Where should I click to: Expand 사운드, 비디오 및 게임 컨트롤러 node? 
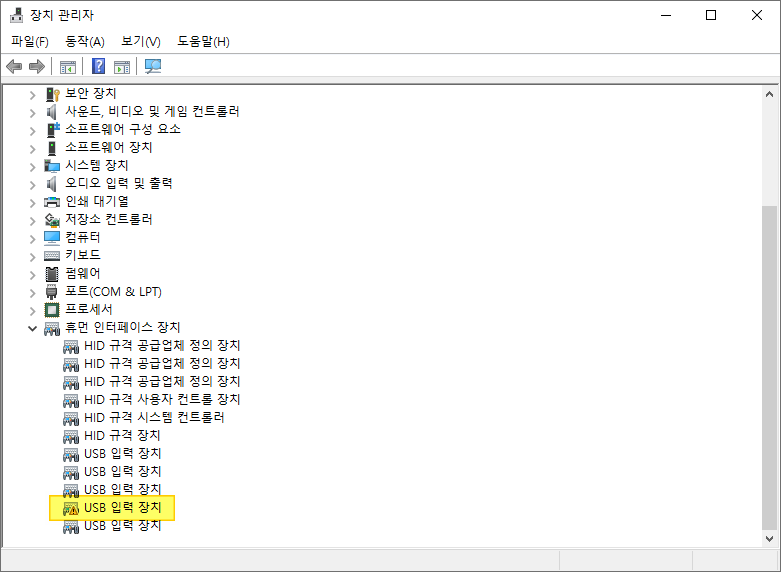tap(33, 113)
